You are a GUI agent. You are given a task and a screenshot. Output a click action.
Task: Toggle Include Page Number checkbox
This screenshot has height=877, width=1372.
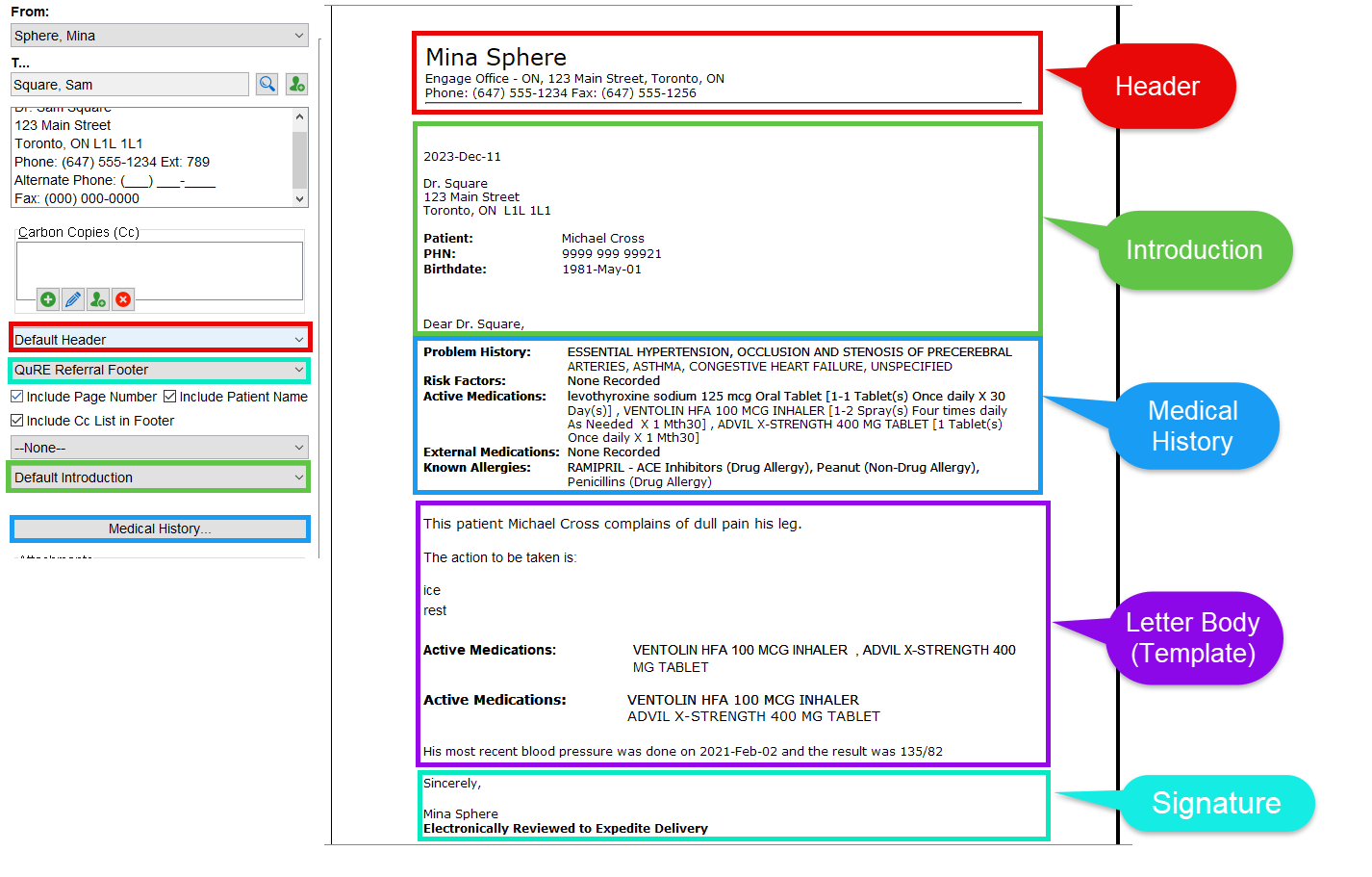17,397
